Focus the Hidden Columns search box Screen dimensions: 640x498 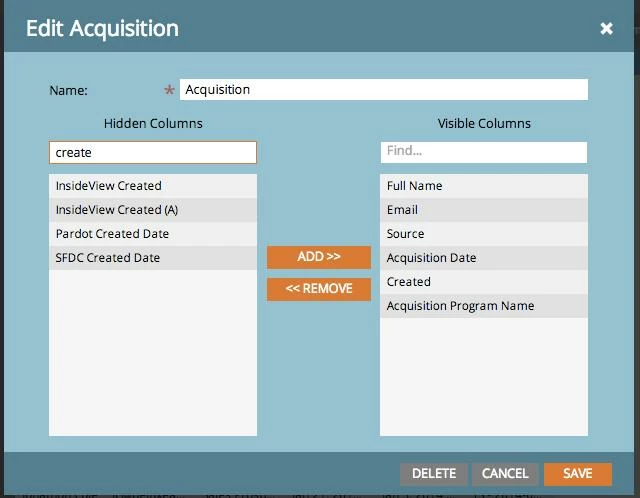point(153,153)
